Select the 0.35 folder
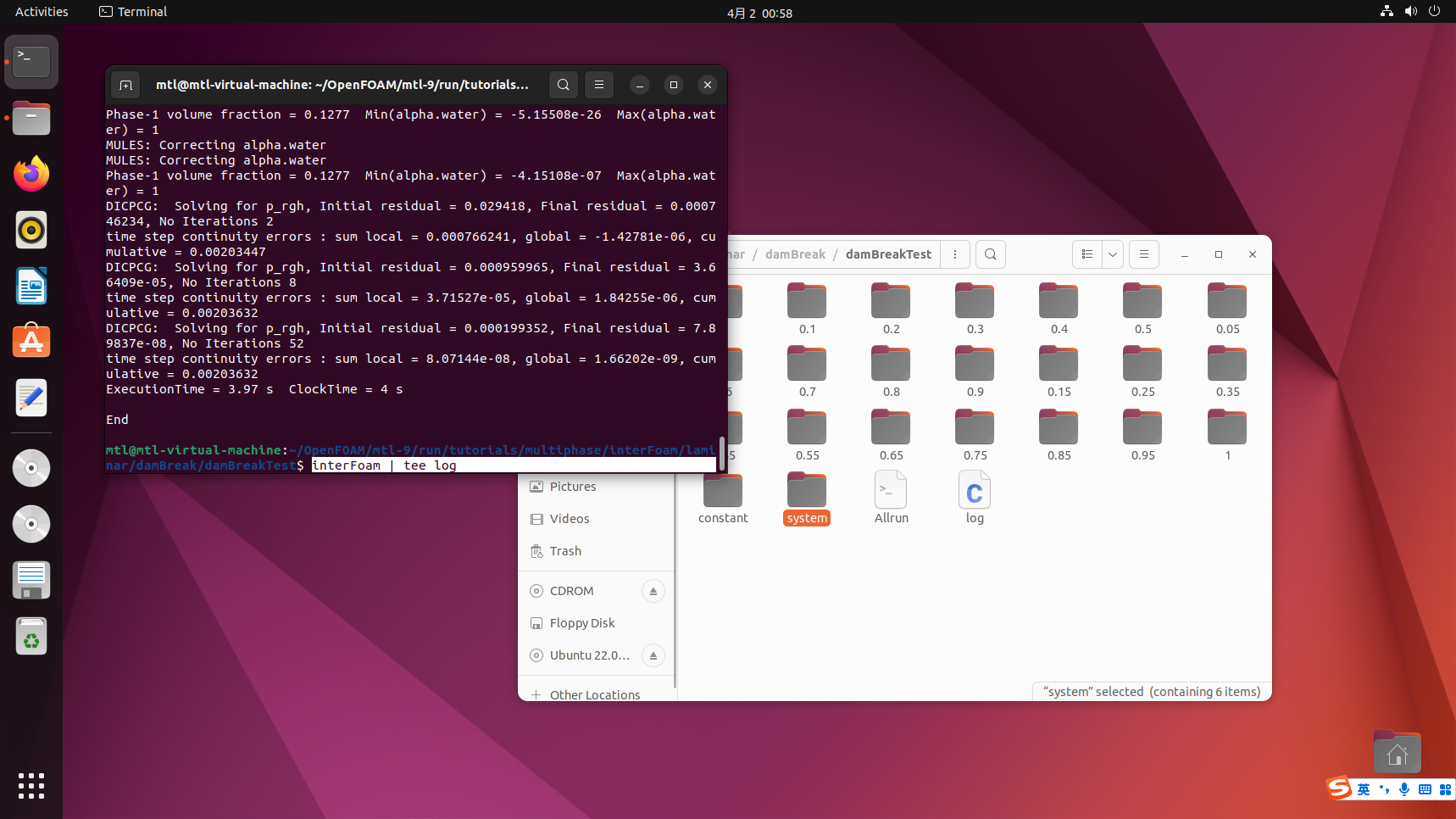 [1227, 371]
